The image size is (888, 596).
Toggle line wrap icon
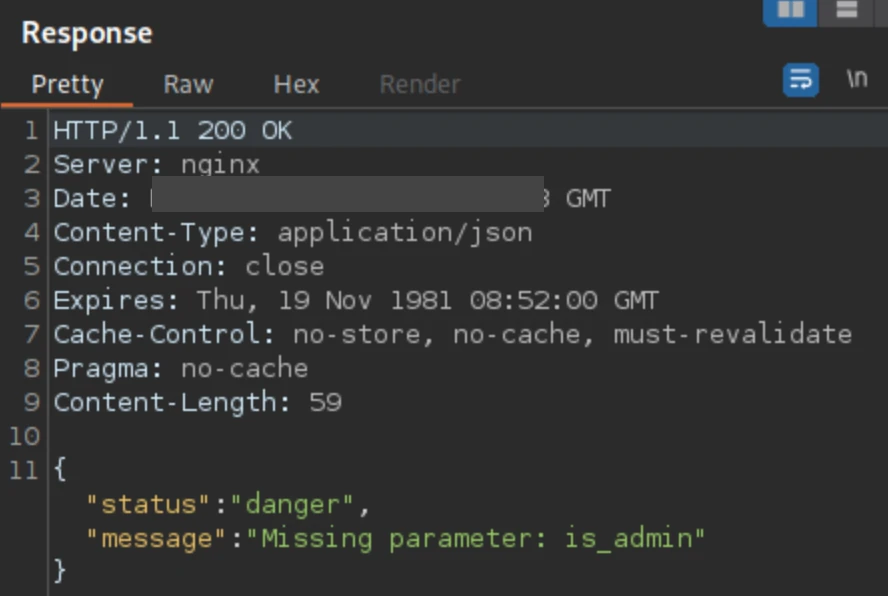click(801, 80)
